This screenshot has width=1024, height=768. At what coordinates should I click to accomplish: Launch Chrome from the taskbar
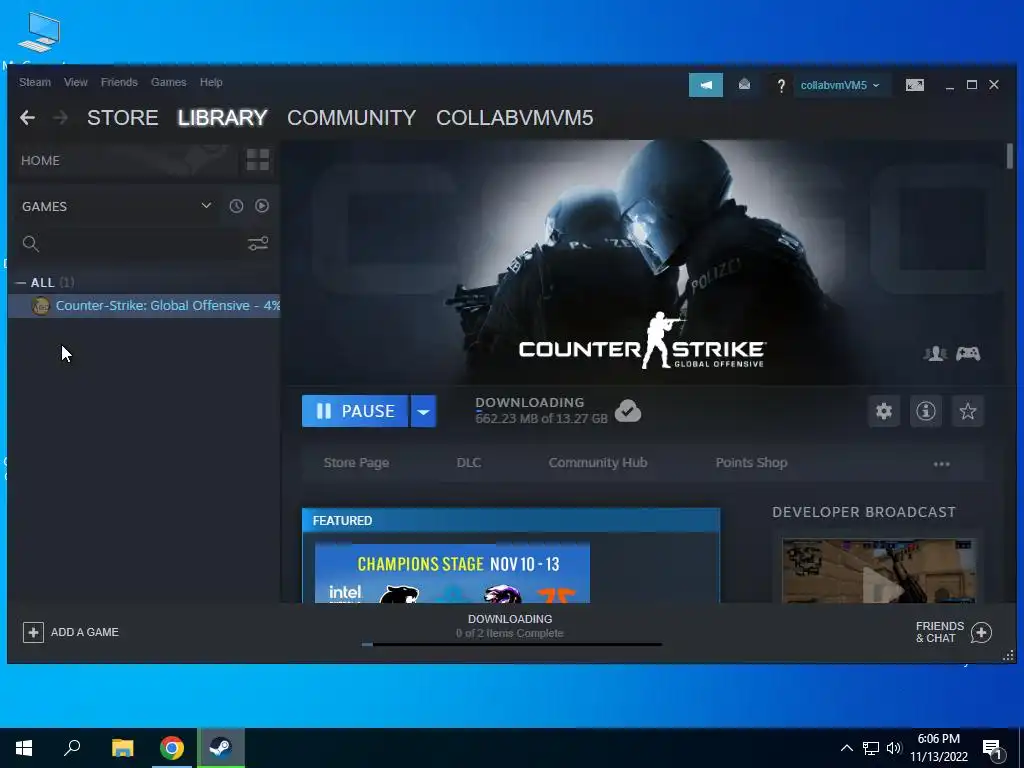172,748
